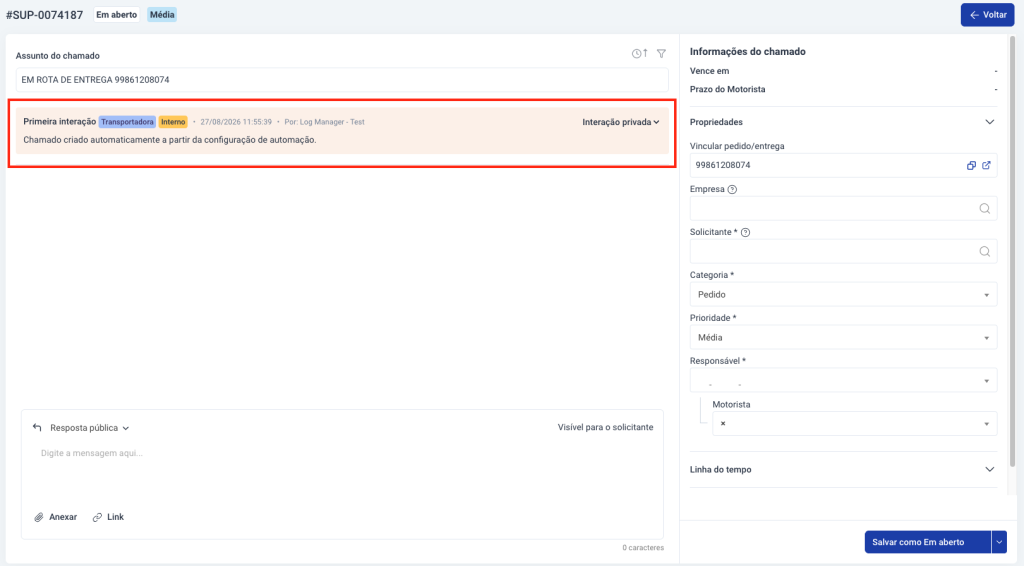Insert a Link in the reply
This screenshot has height=566, width=1024.
tap(108, 517)
